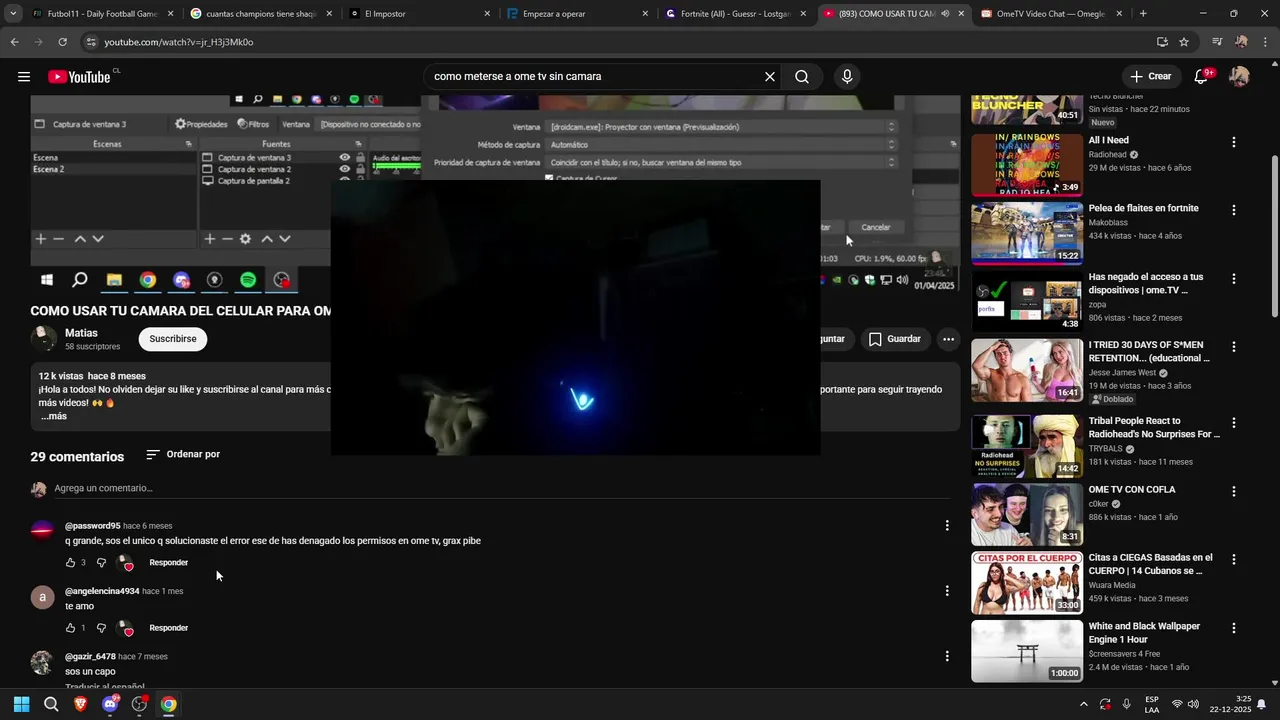Open options for All I Need suggestion
Viewport: 1280px width, 720px height.
1234,142
